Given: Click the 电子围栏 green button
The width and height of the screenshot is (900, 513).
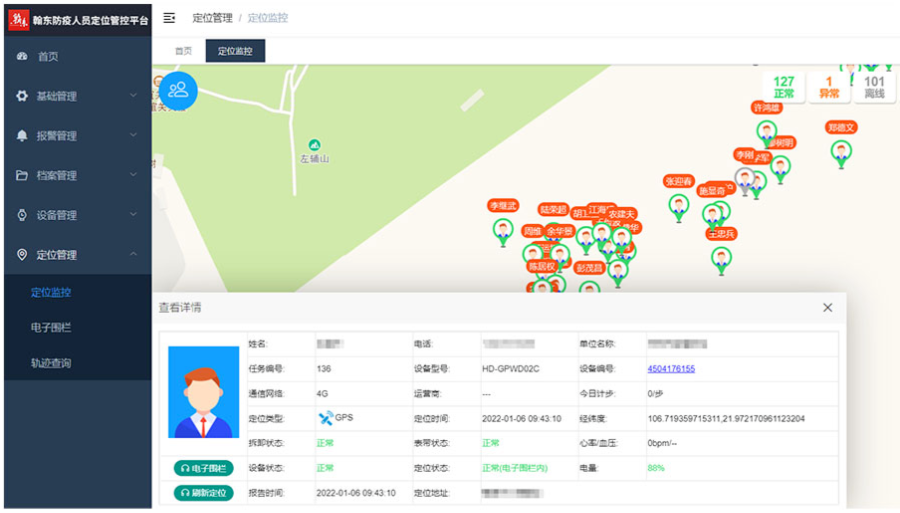Looking at the screenshot, I should tap(203, 468).
